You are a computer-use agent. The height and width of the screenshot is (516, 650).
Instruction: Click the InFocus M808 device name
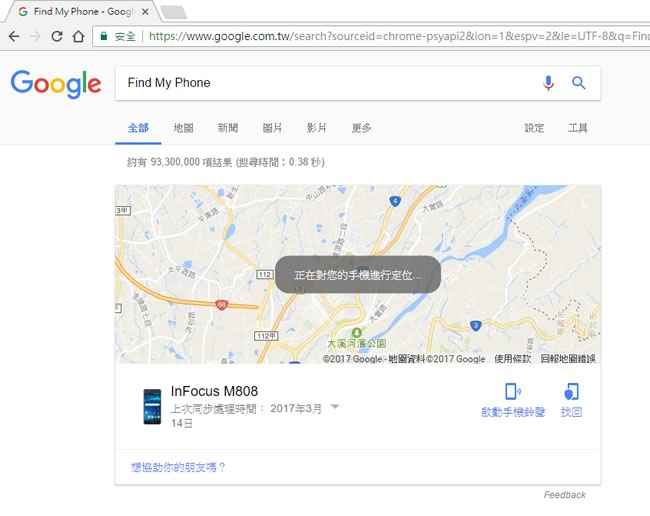(x=214, y=391)
